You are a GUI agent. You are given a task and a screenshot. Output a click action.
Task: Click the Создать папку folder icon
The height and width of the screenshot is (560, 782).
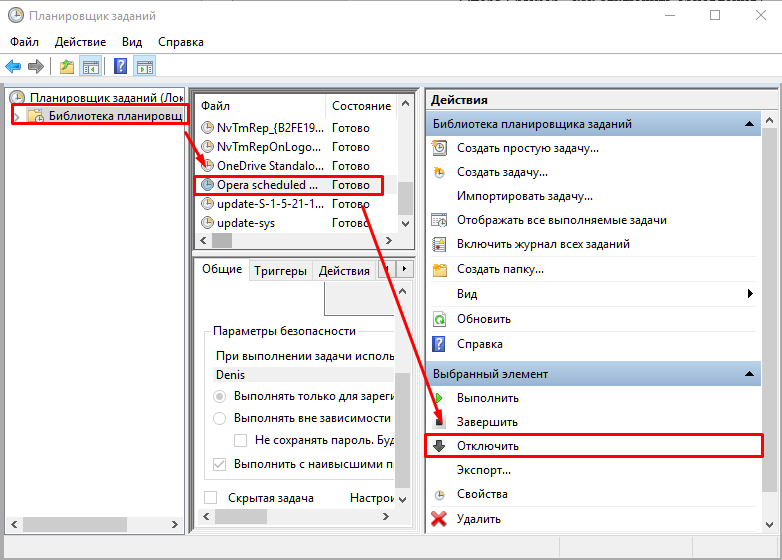(x=439, y=269)
